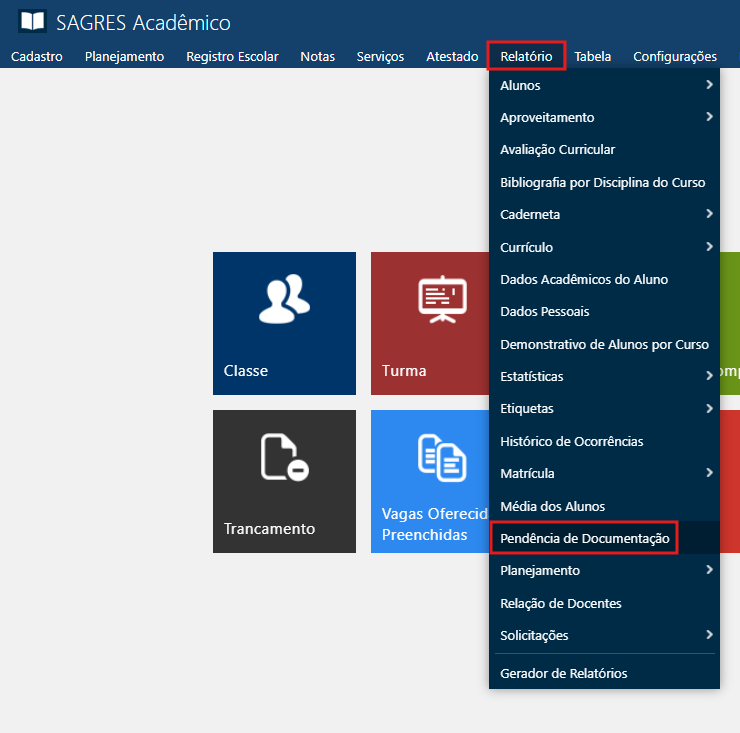The width and height of the screenshot is (740, 733).
Task: Open the Cadastro menu
Action: point(37,57)
